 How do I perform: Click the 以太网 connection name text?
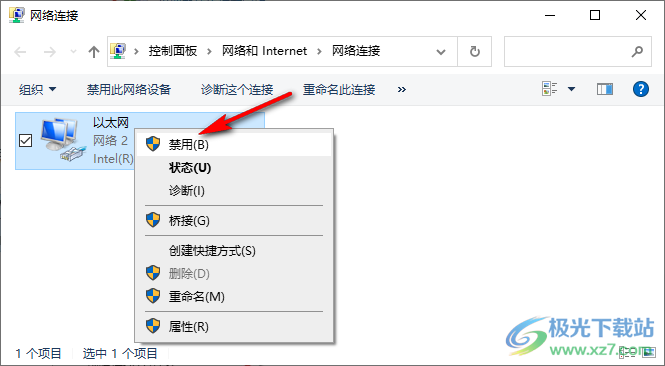pyautogui.click(x=111, y=123)
